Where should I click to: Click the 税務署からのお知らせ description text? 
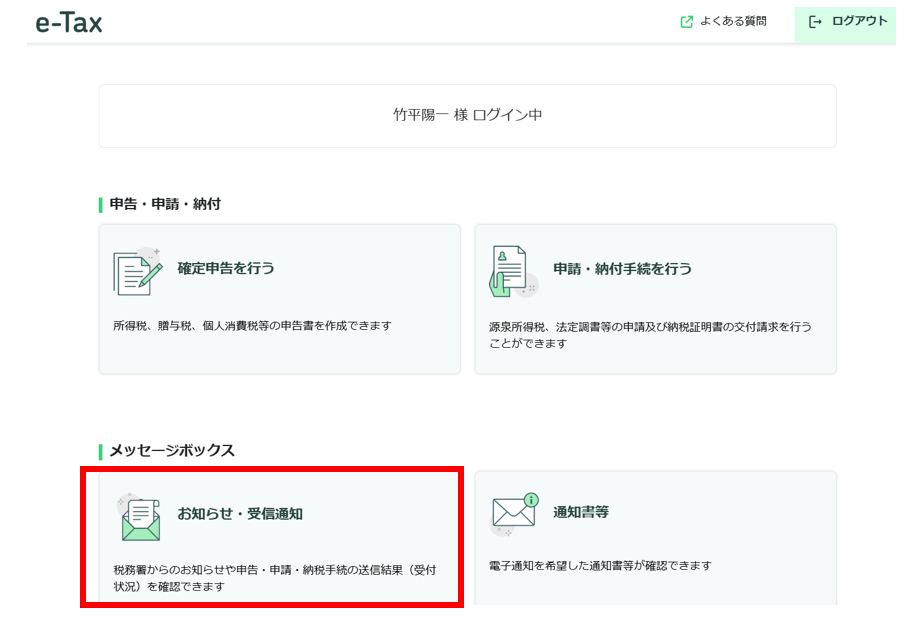click(275, 578)
